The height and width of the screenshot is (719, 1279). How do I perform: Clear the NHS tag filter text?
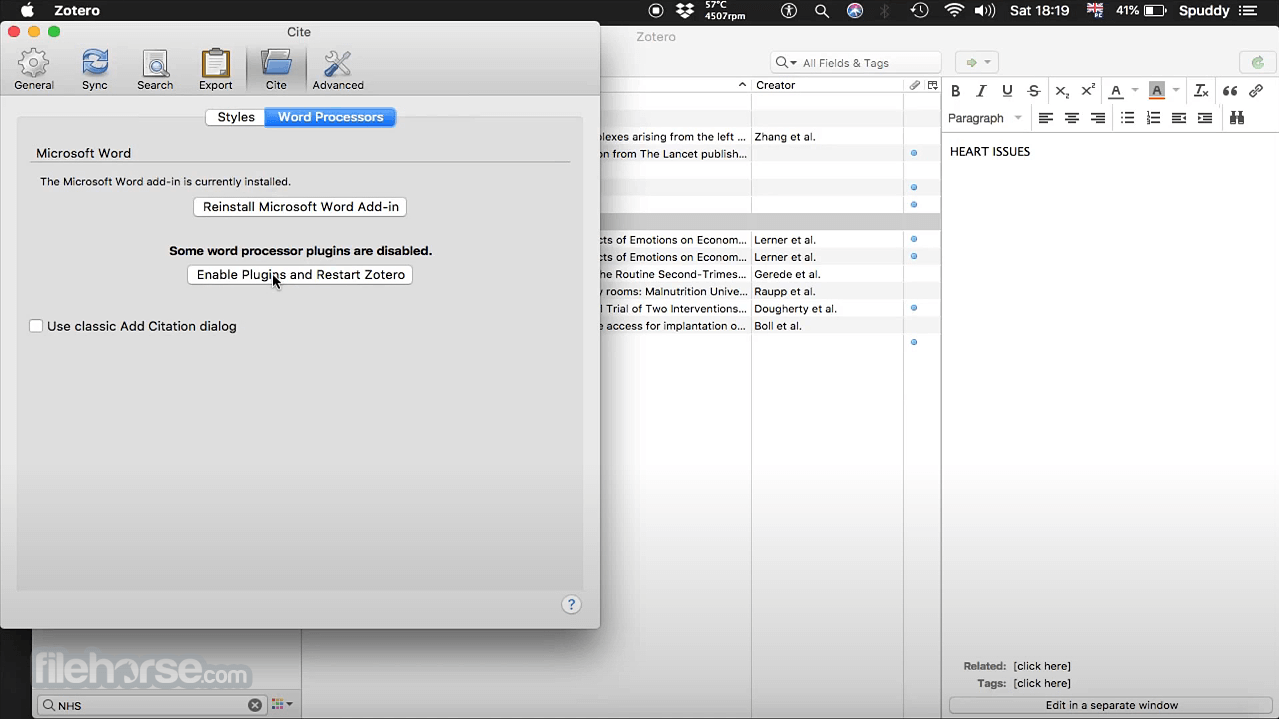click(255, 705)
